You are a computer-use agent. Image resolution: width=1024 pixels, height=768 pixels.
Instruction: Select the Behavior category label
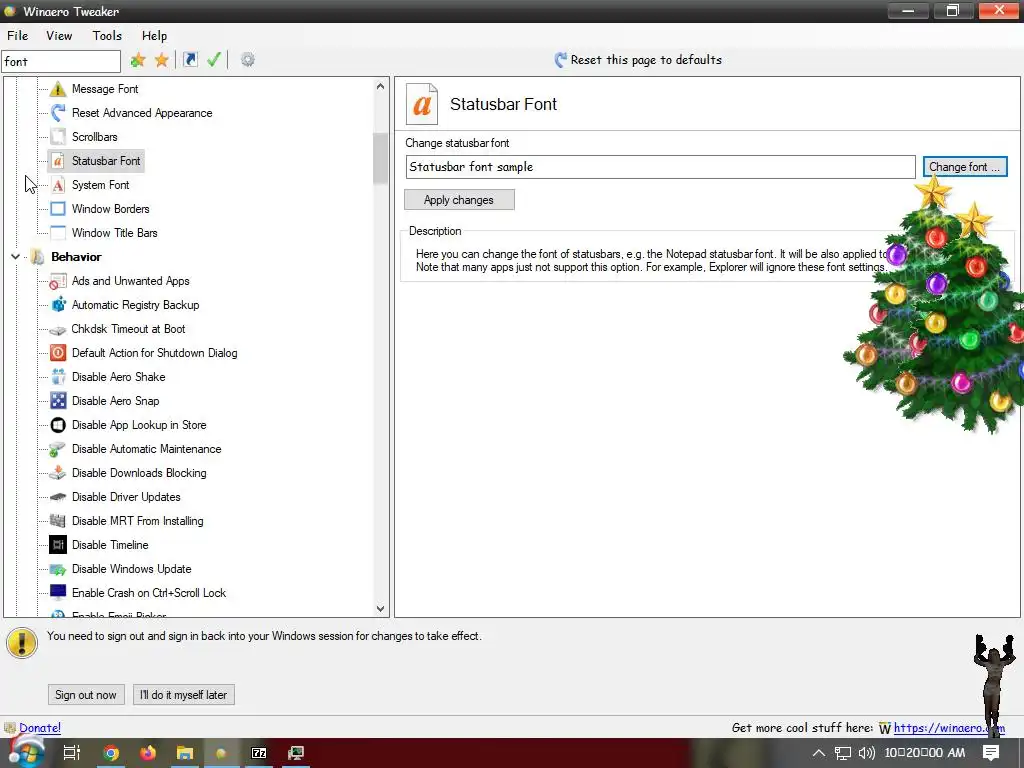coord(76,257)
